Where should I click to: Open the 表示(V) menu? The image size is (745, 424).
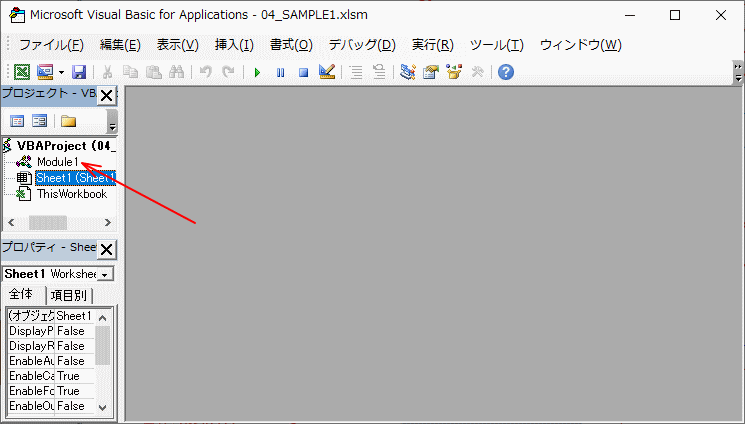pos(178,45)
